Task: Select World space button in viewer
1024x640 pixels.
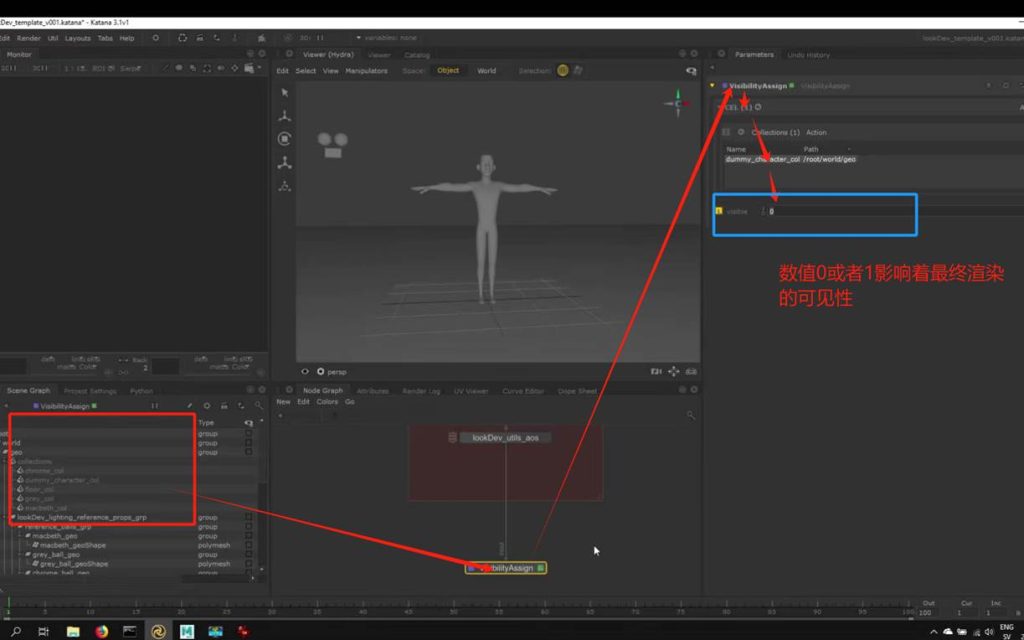Action: (486, 71)
